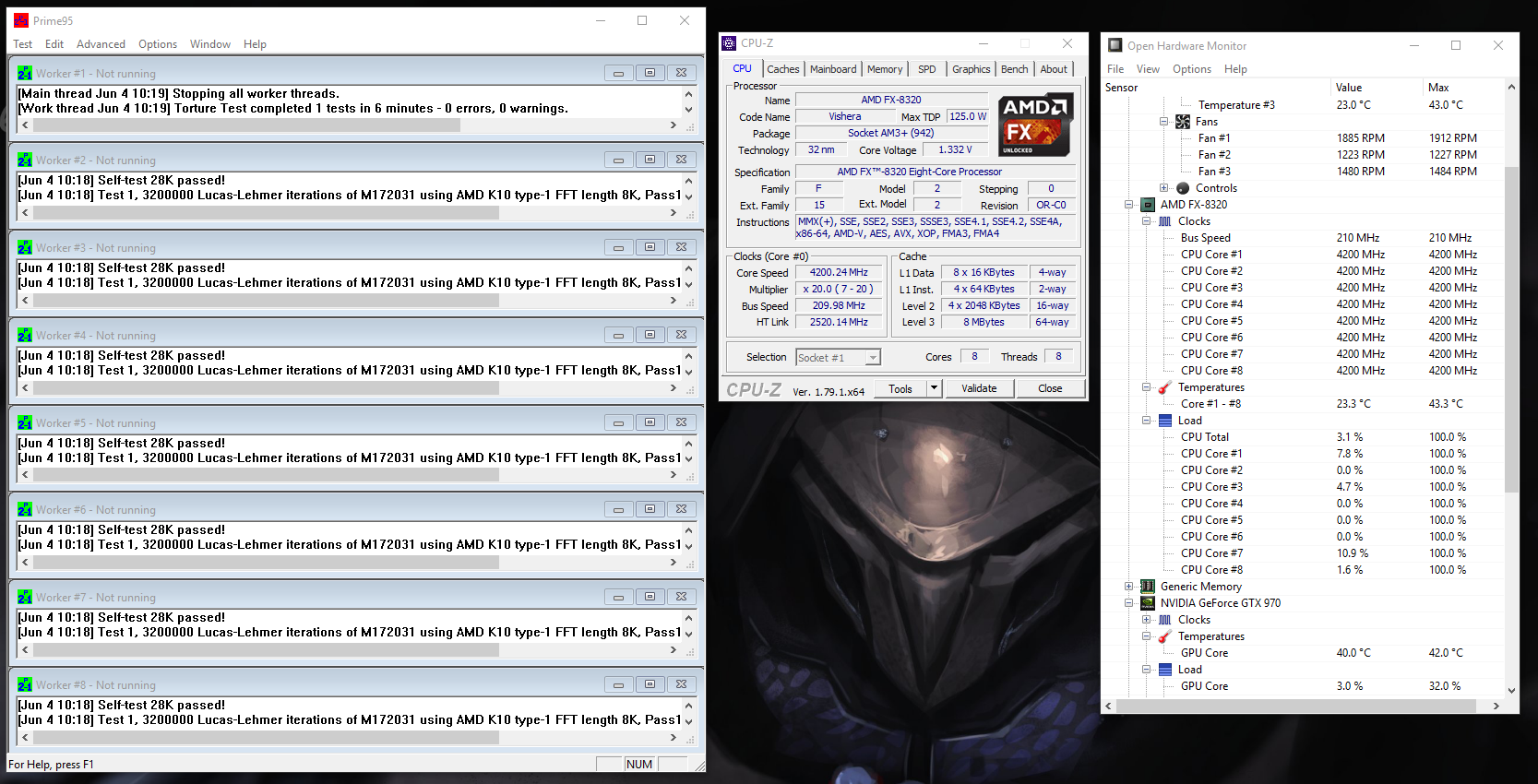
Task: Click the GPU Load icon under GTX 970
Action: 1165,670
